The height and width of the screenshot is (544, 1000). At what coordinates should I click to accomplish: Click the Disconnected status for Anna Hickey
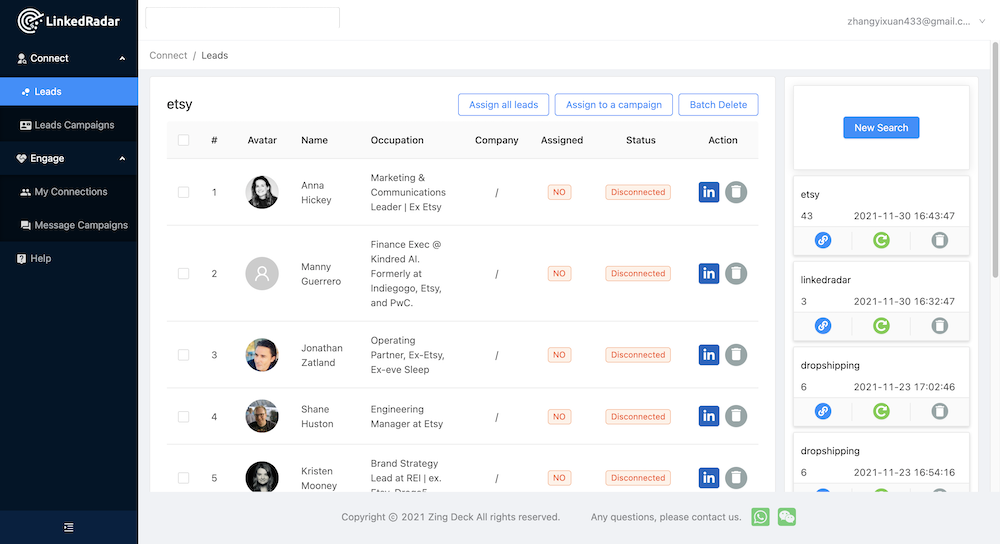pos(638,192)
